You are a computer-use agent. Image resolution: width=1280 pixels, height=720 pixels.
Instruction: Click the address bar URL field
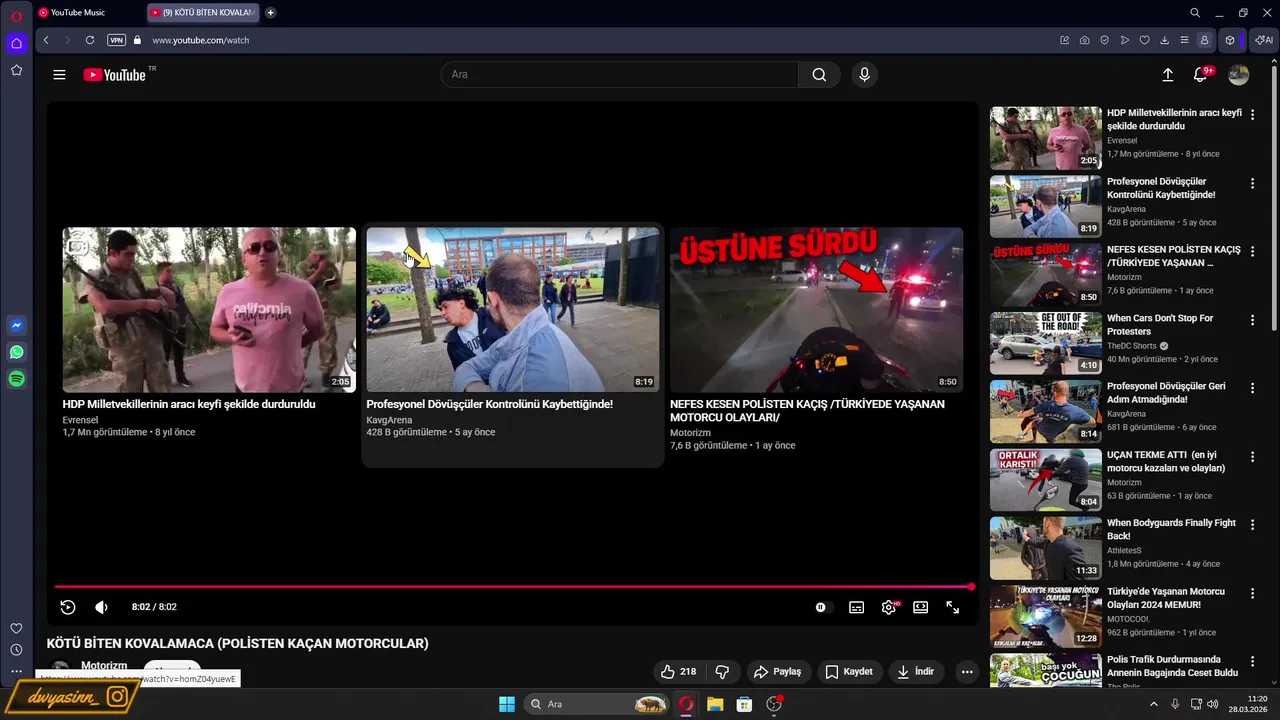click(600, 40)
